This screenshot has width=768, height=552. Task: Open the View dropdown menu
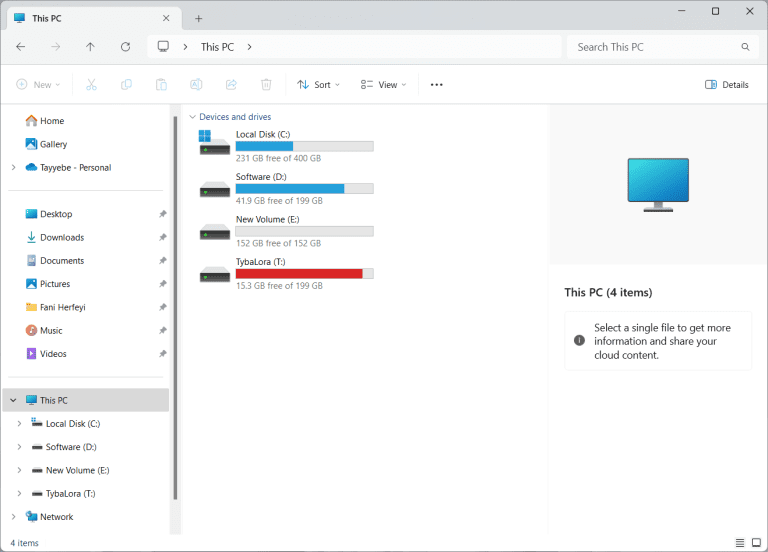click(x=384, y=85)
